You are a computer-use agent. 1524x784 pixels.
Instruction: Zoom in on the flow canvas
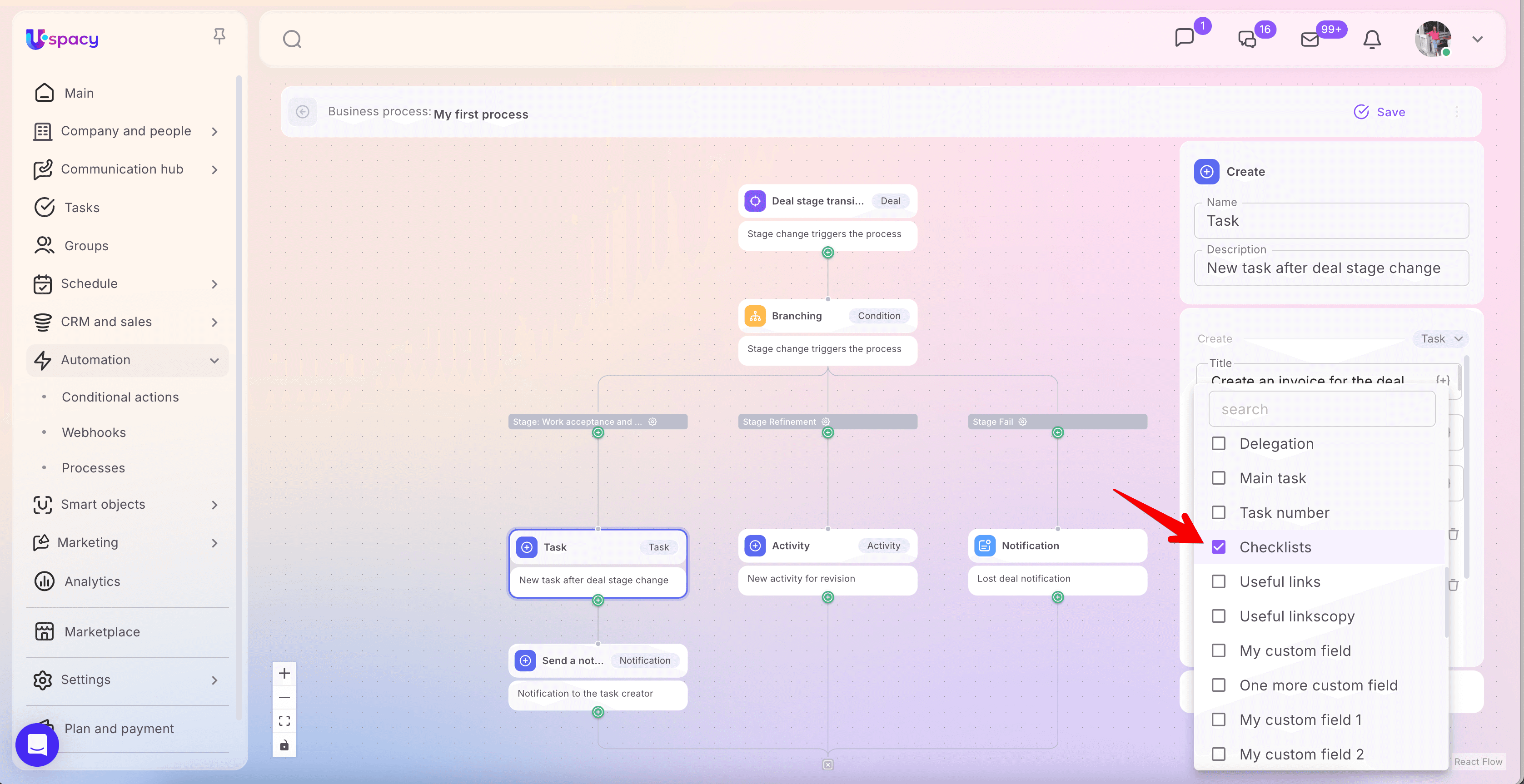point(284,674)
